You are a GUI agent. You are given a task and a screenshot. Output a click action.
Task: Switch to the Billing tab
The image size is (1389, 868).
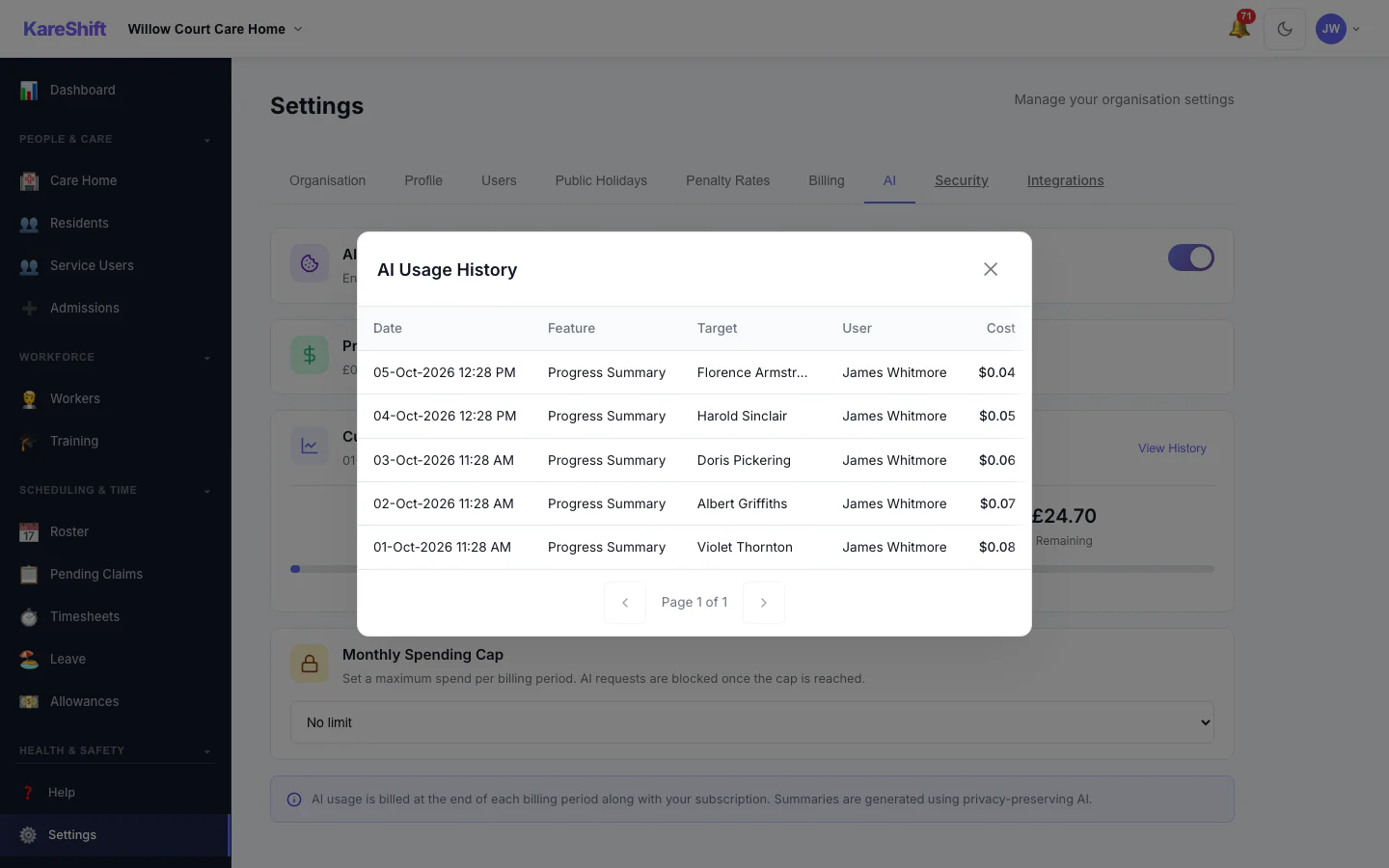(x=827, y=180)
